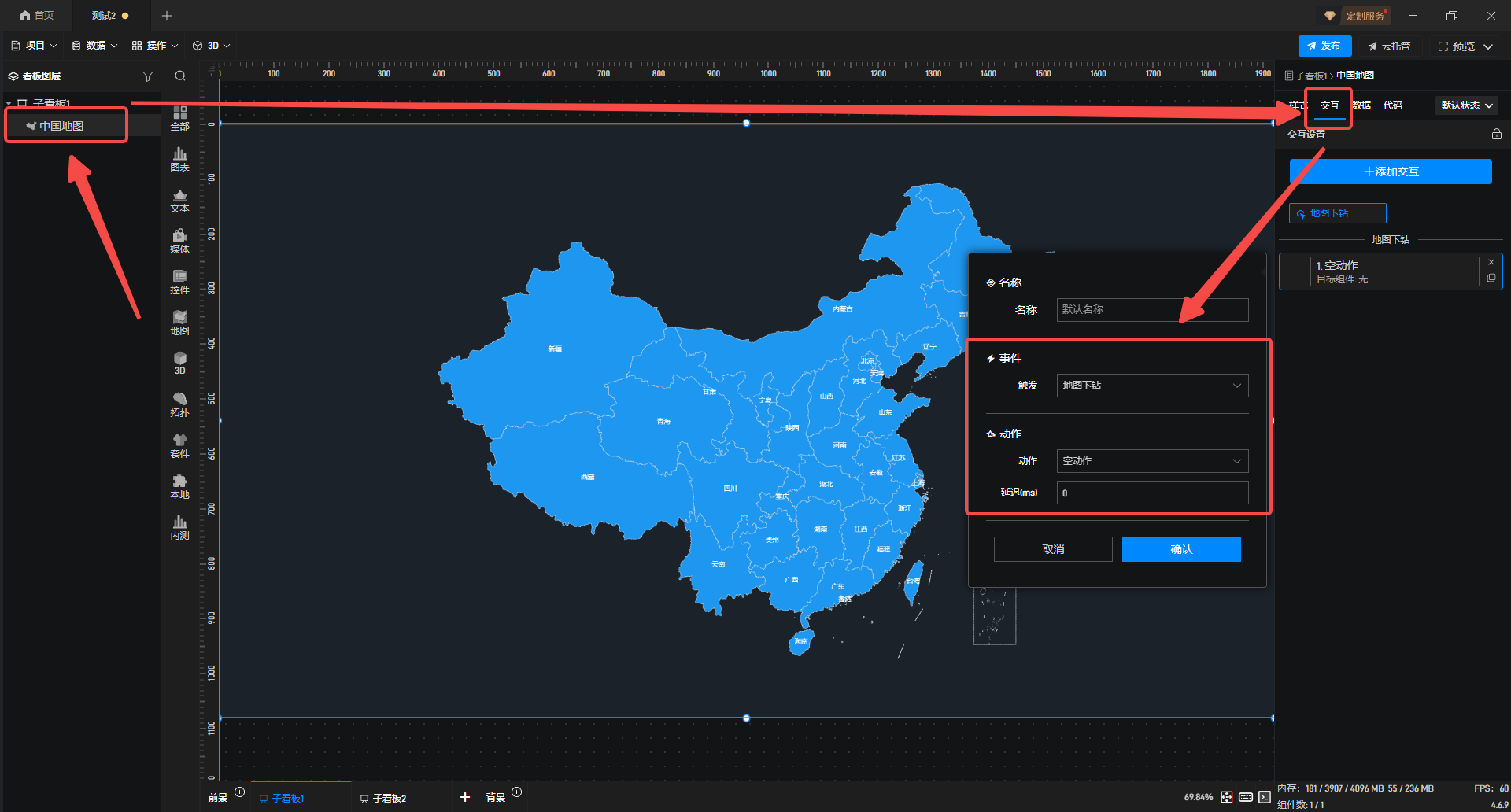Select the 媒体 media components icon
The height and width of the screenshot is (812, 1511).
[x=179, y=241]
